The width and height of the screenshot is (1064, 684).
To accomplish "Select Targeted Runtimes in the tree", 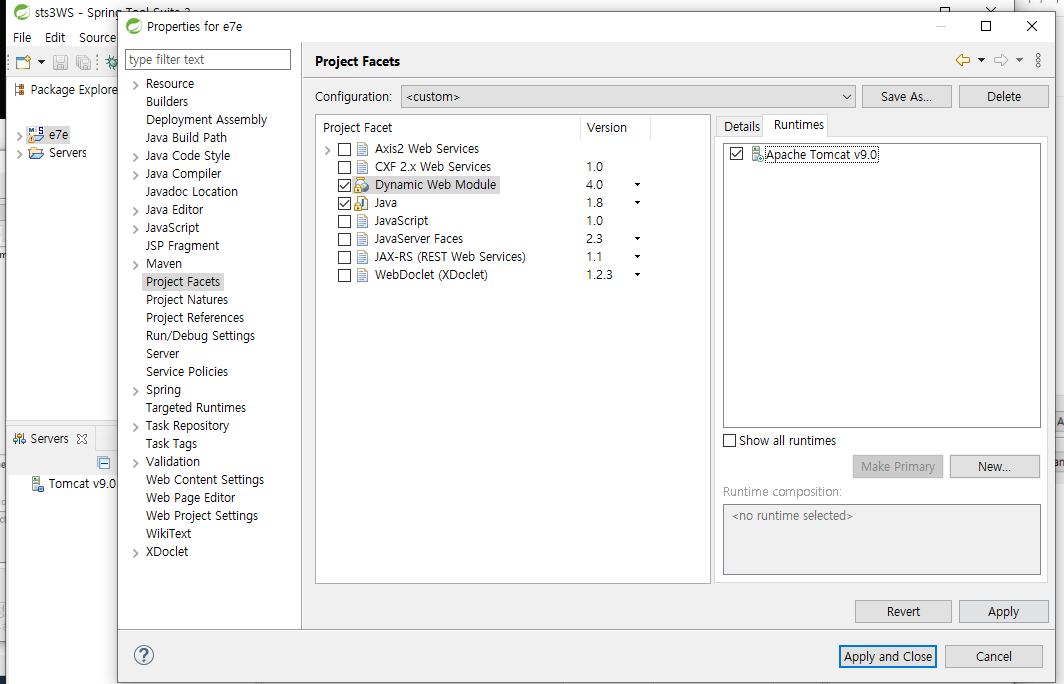I will (195, 408).
